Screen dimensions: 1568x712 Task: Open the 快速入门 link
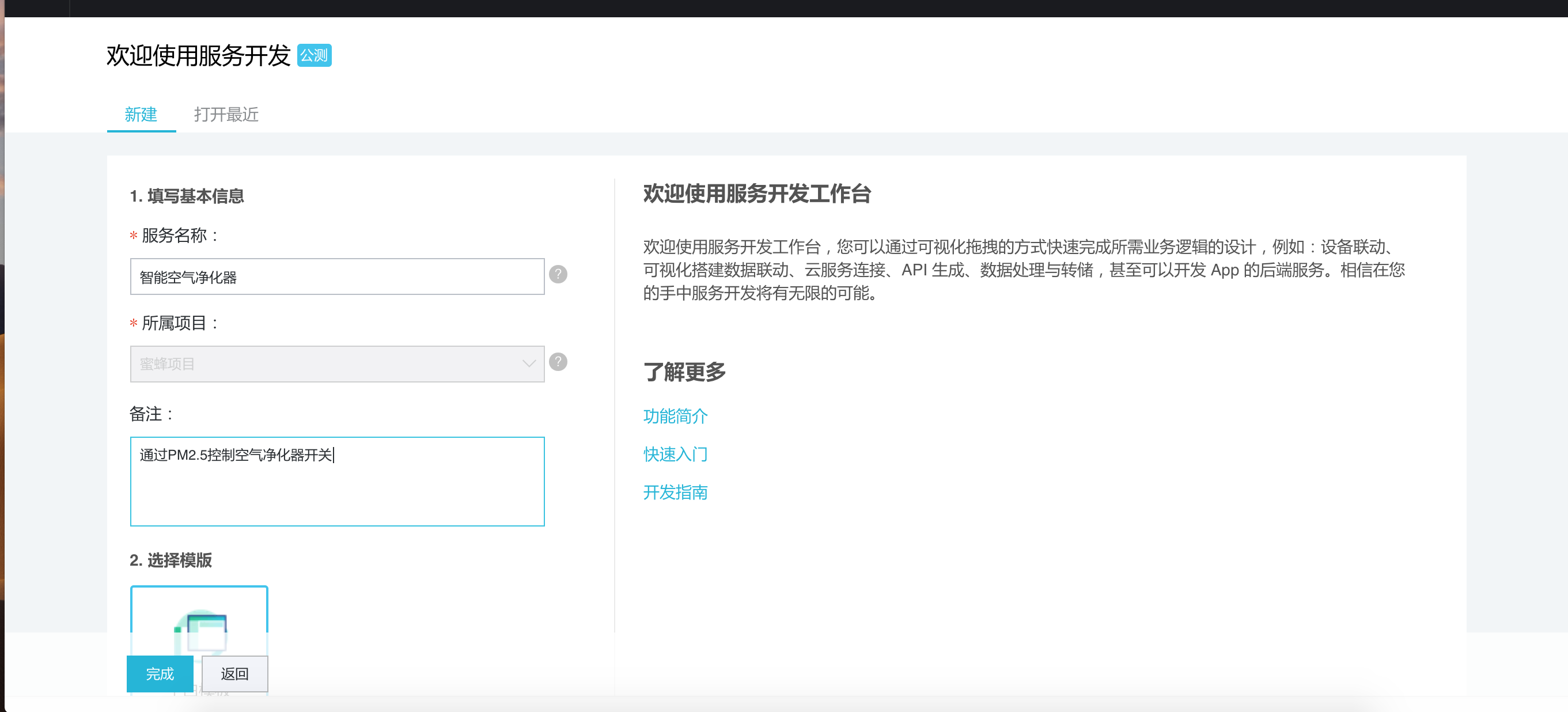(675, 454)
